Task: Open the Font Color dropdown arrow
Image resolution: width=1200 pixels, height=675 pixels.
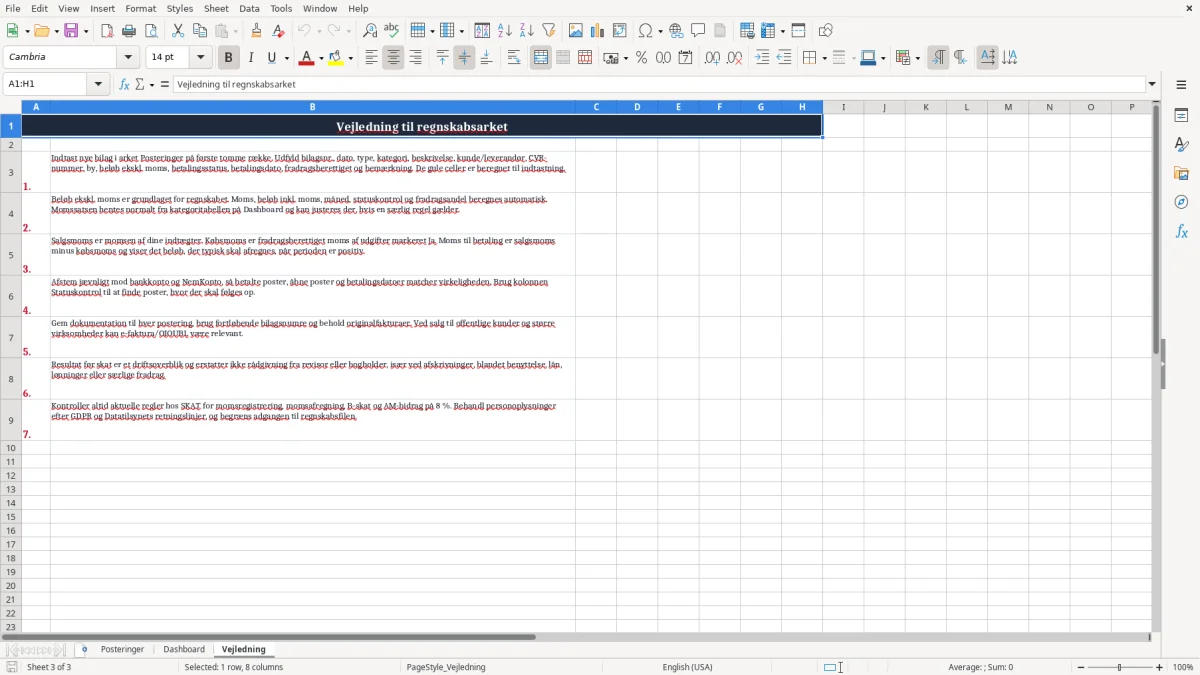Action: point(320,58)
